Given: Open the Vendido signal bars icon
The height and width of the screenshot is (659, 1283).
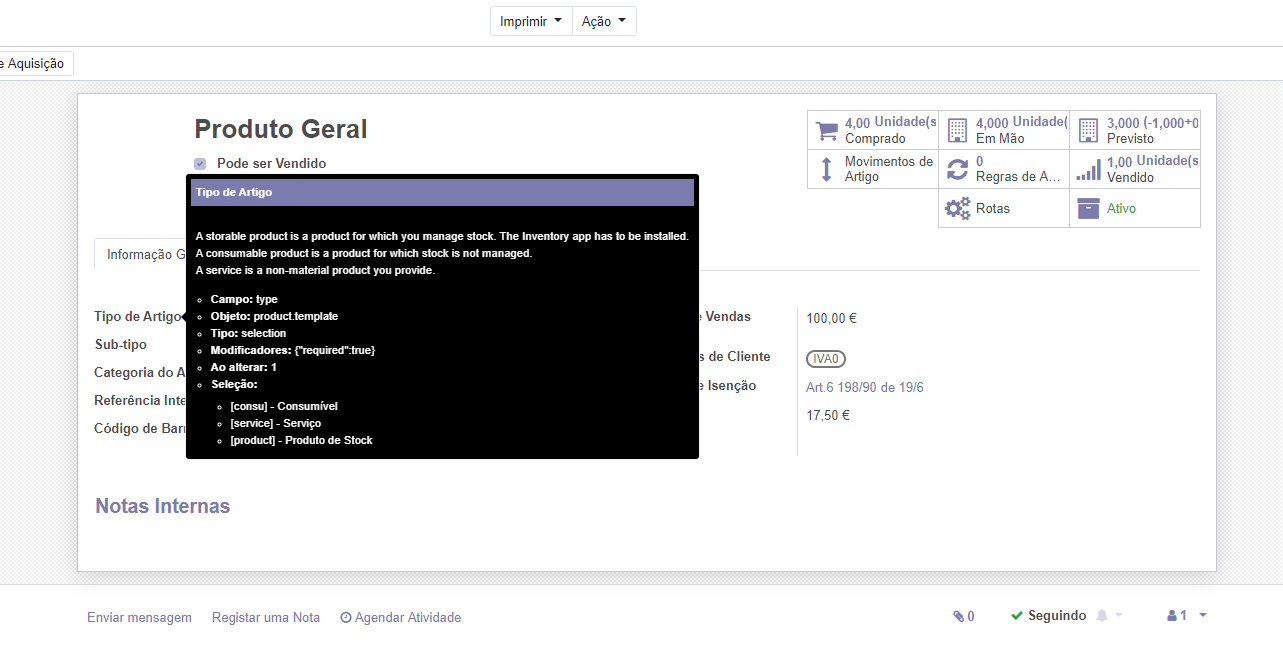Looking at the screenshot, I should coord(1088,170).
